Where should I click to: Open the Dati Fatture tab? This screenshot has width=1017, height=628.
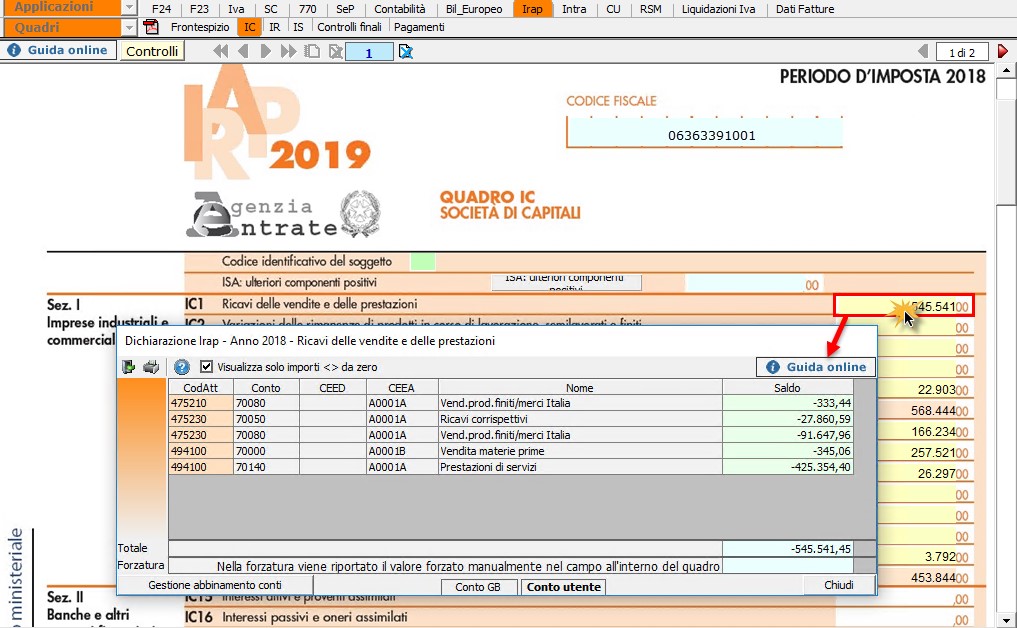pyautogui.click(x=805, y=9)
